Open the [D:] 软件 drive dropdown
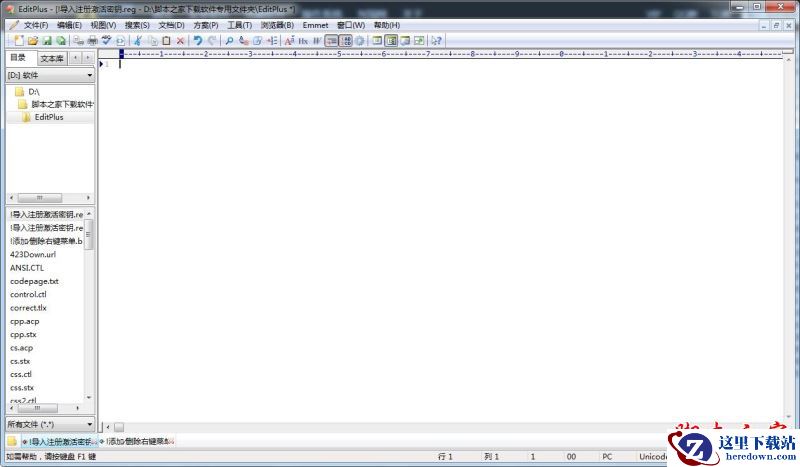Viewport: 800px width, 467px height. click(51, 75)
